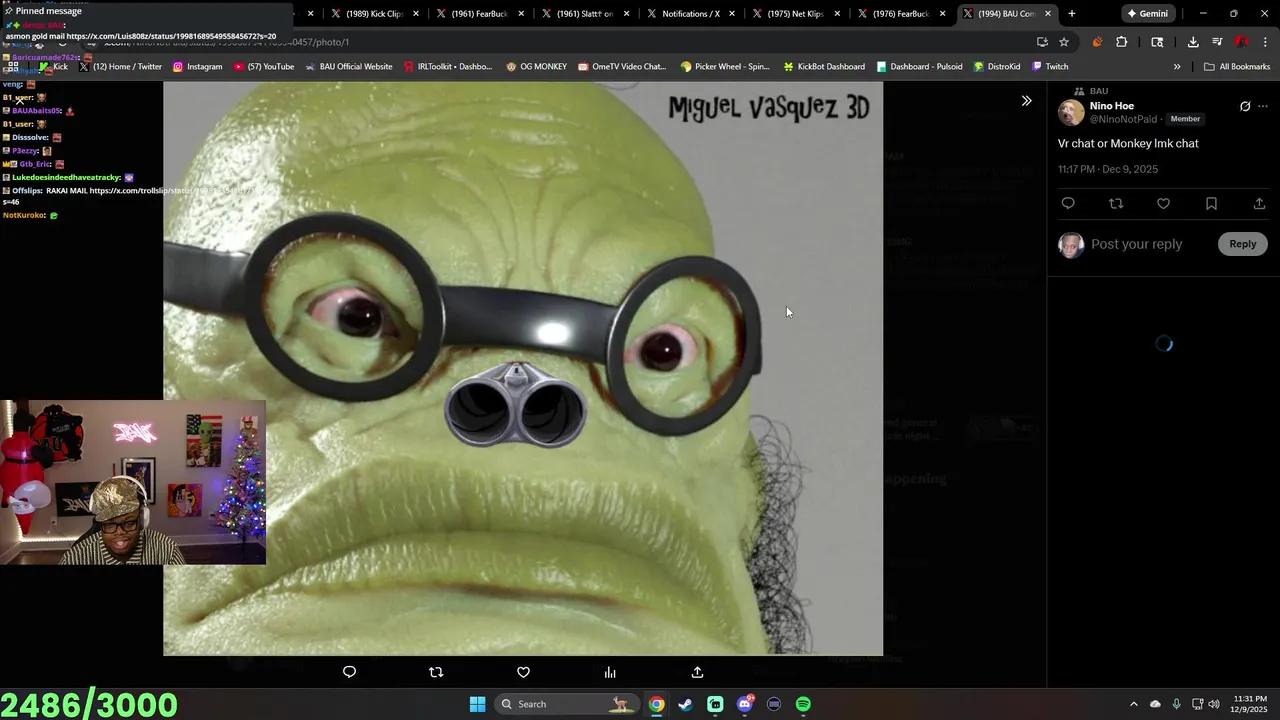Image resolution: width=1280 pixels, height=720 pixels.
Task: Click the Grok icon beside Nino Hoe's tweet
Action: [x=1245, y=106]
